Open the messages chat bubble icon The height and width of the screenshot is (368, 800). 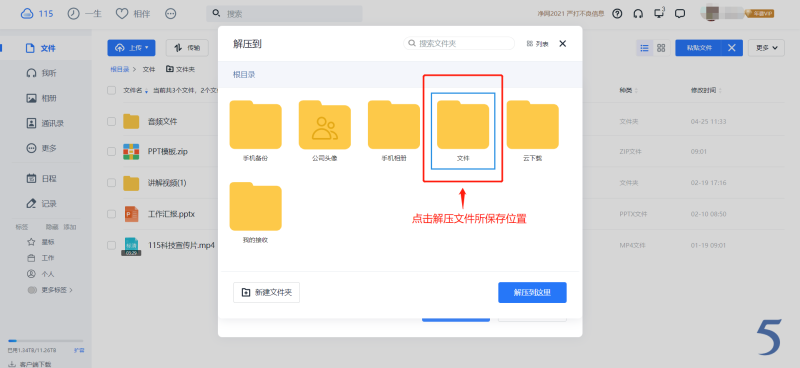click(680, 14)
